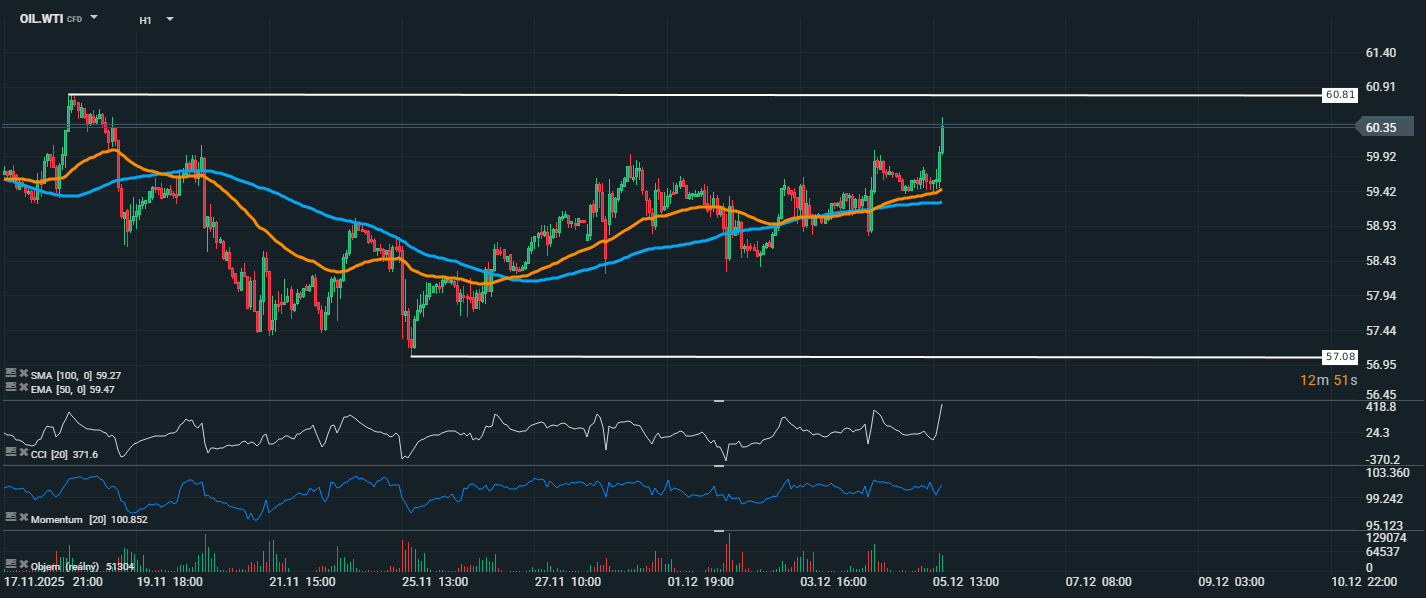Select the 57.08 support line price label
The width and height of the screenshot is (1426, 598).
(1339, 356)
